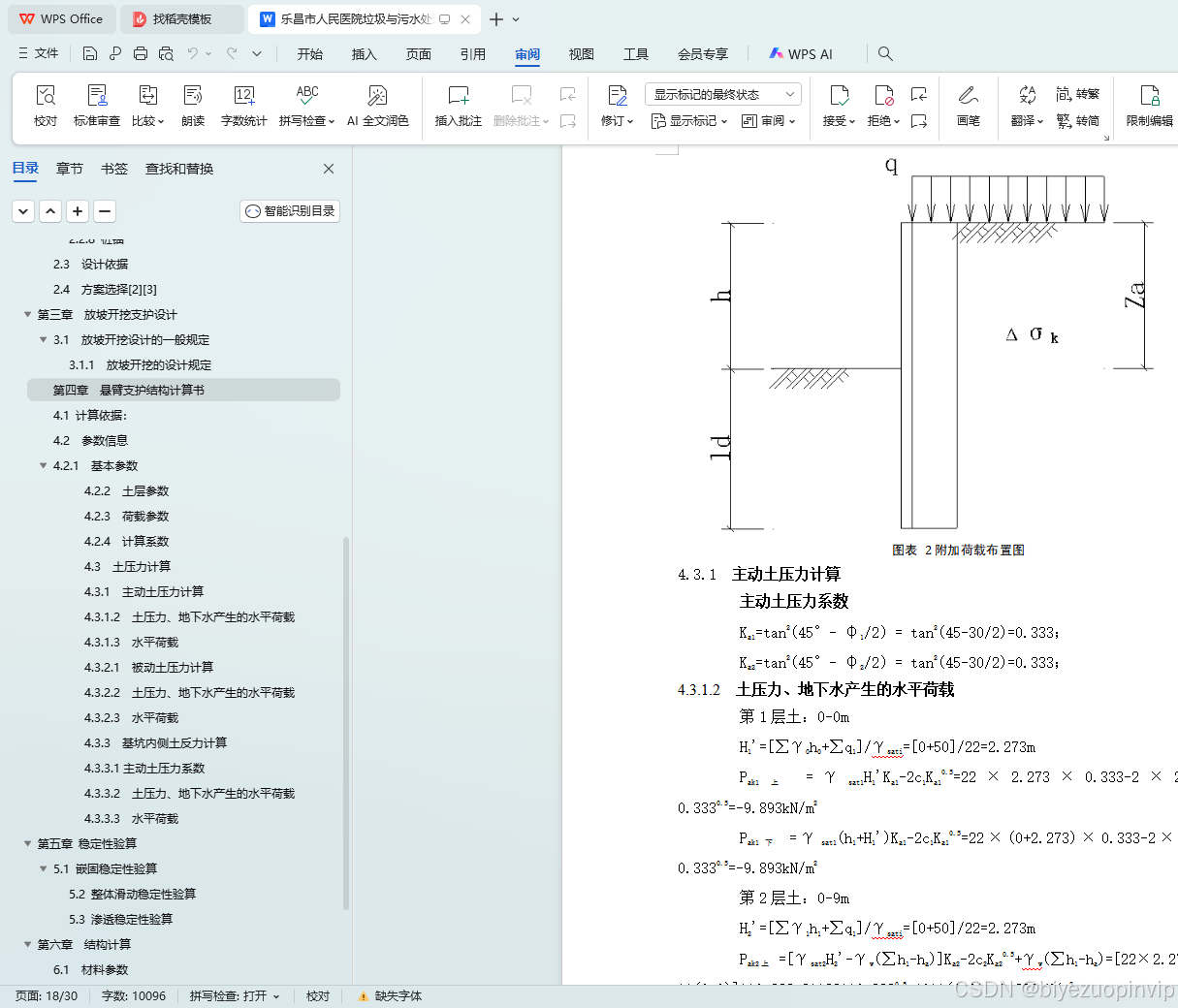1178x1008 pixels.
Task: Collapse the 第五章 稳定性验算 node
Action: 28,843
